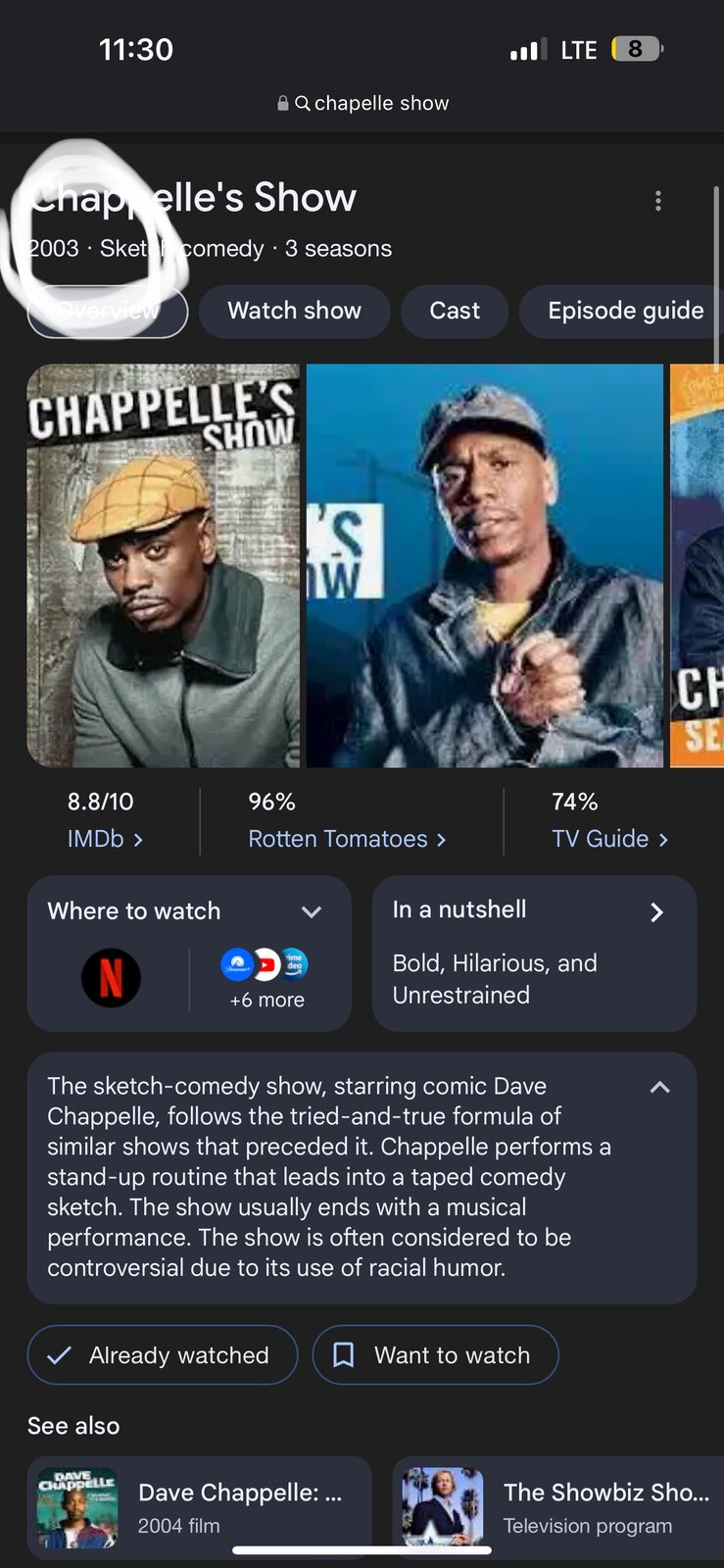Screen dimensions: 724x1568
Task: Tap the battery indicator in status bar
Action: pyautogui.click(x=637, y=48)
